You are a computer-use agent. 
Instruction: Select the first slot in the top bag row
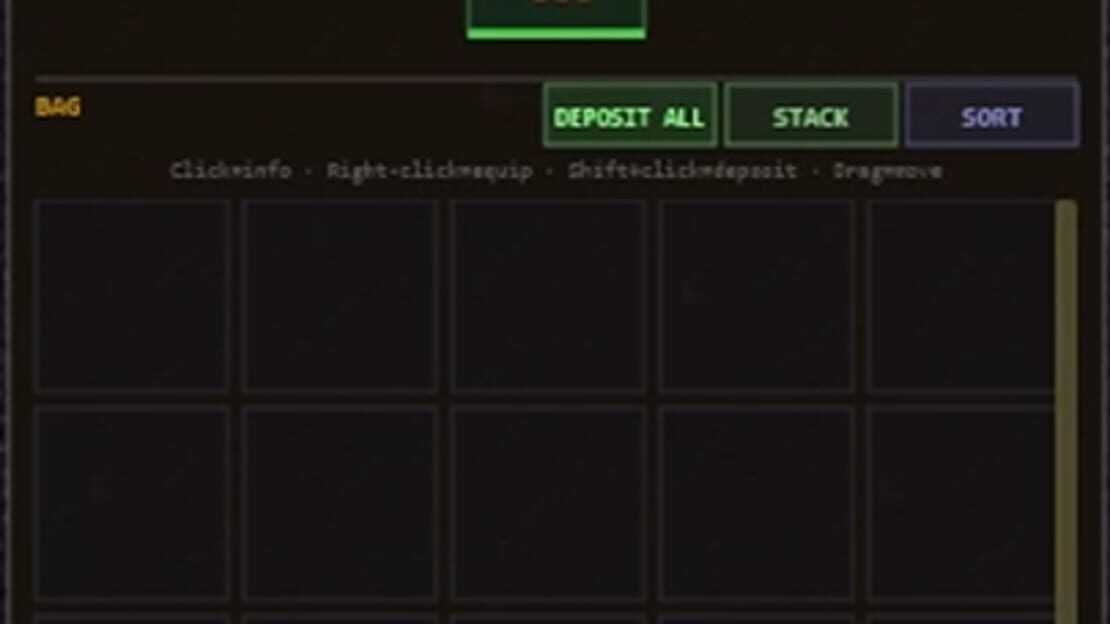[132, 296]
